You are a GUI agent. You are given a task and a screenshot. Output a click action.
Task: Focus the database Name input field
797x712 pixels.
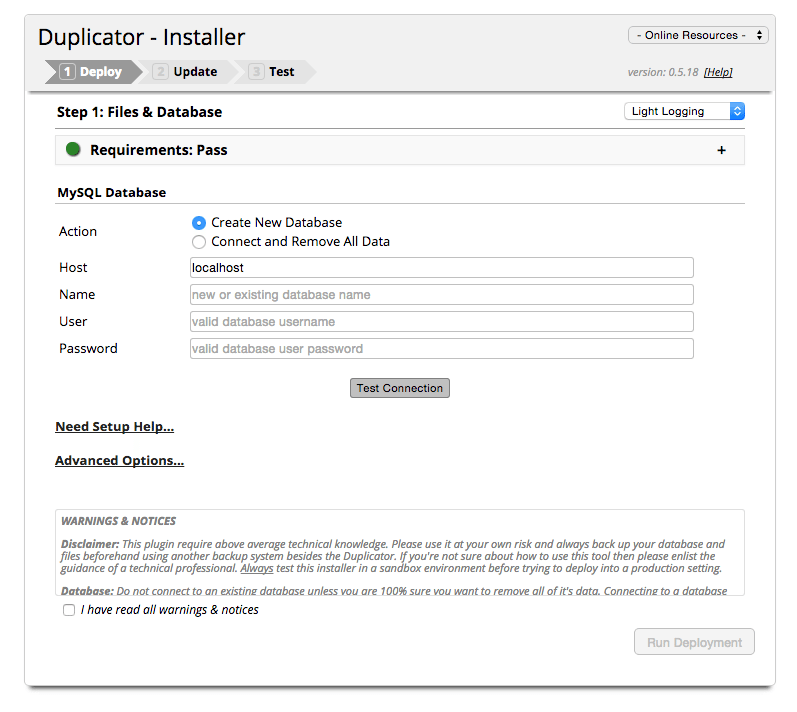point(441,295)
